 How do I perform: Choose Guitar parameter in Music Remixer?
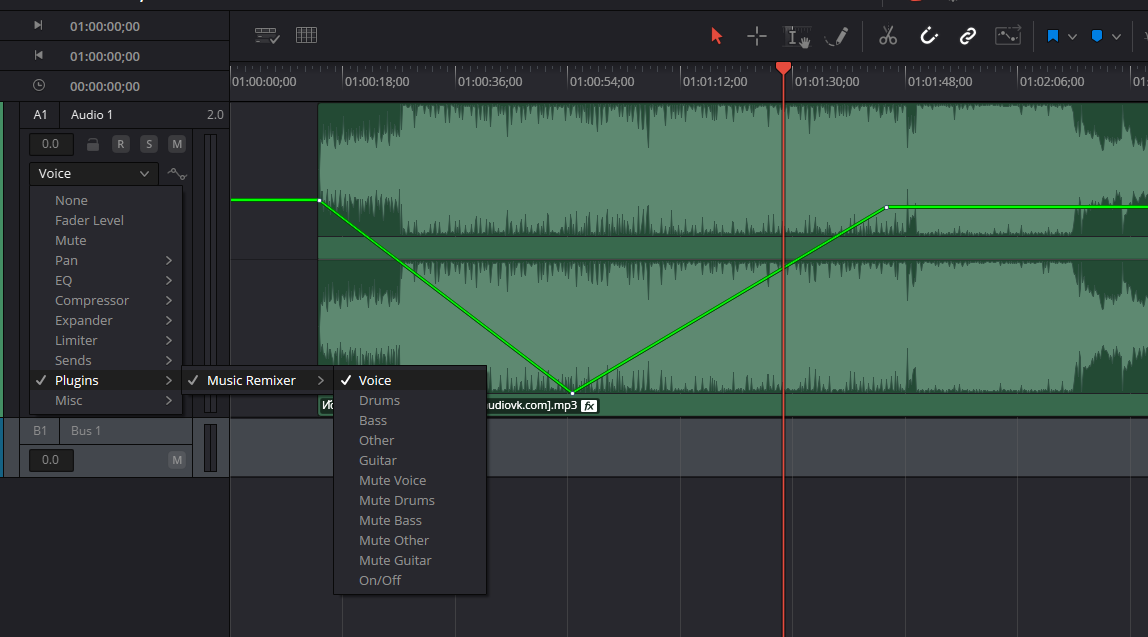[x=410, y=461]
